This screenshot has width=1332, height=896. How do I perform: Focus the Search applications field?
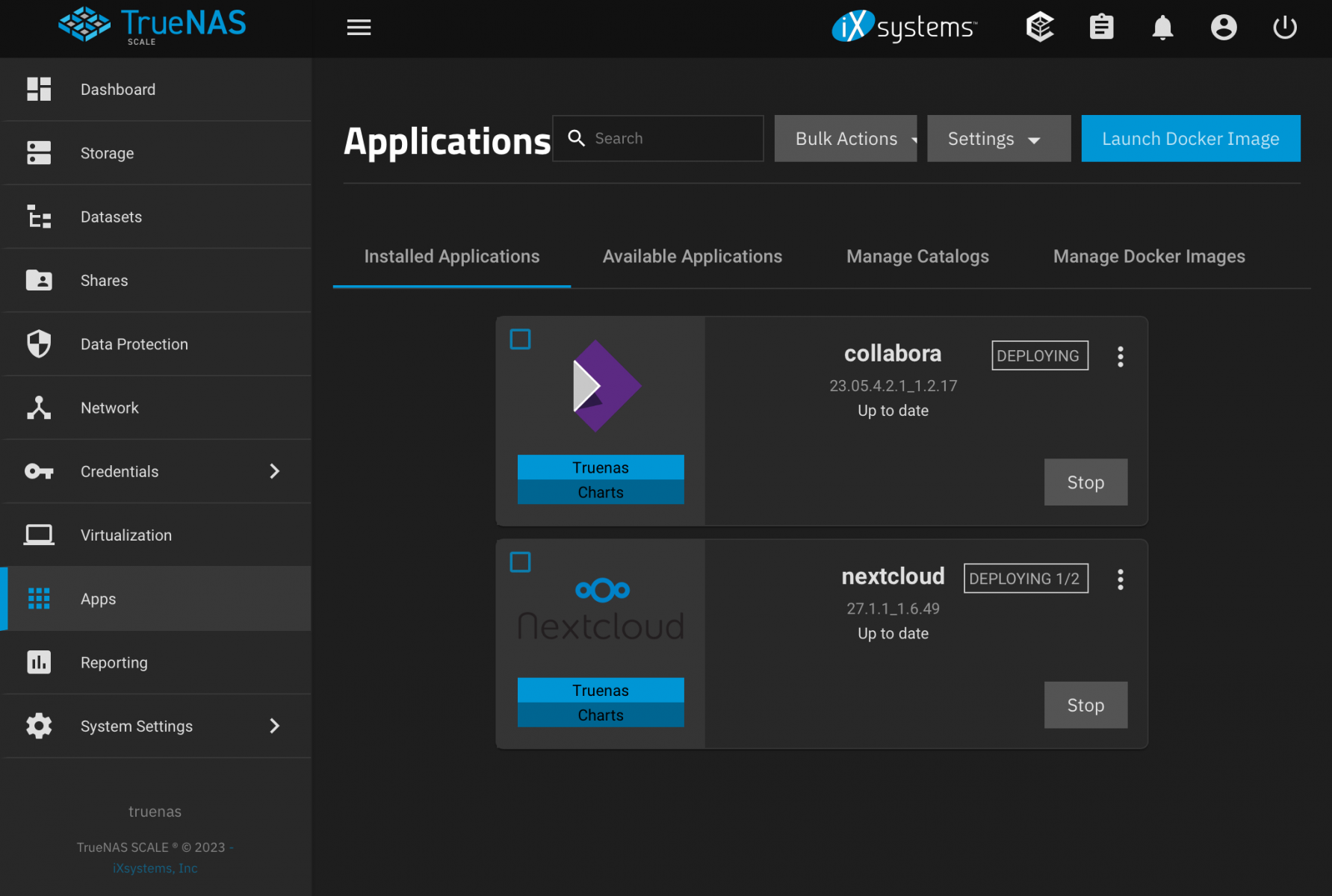pyautogui.click(x=658, y=138)
